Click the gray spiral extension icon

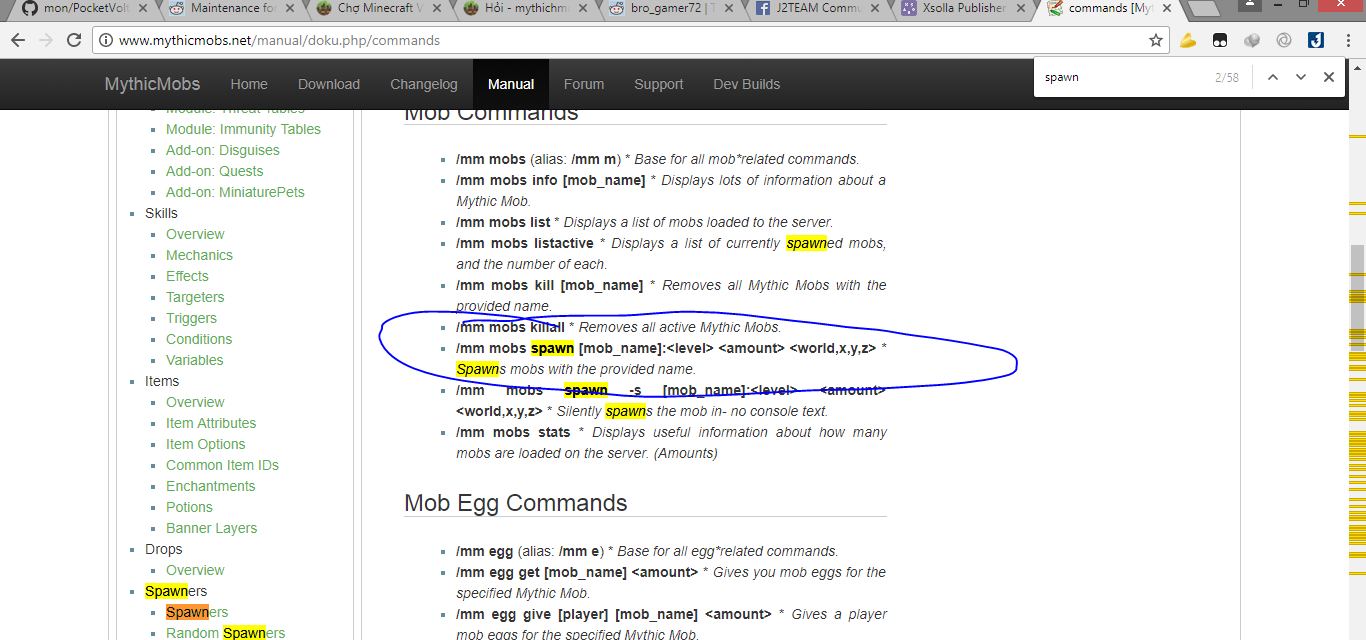coord(1284,41)
